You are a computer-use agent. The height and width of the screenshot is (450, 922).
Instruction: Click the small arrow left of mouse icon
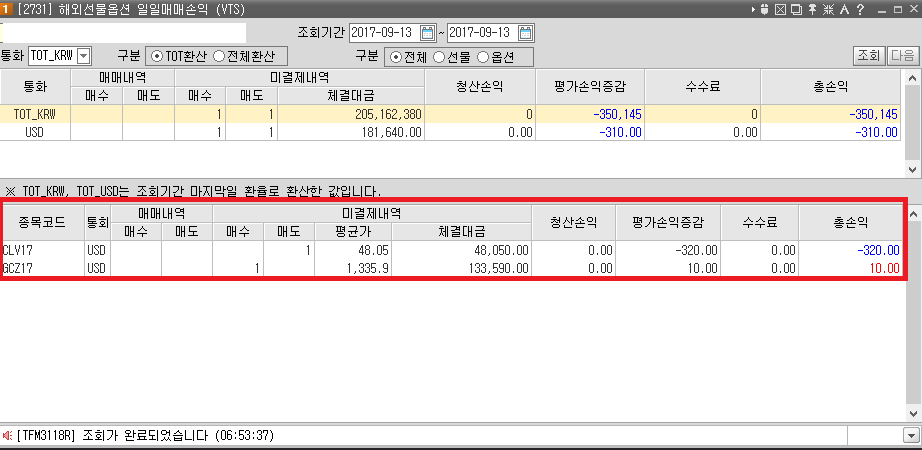point(752,9)
